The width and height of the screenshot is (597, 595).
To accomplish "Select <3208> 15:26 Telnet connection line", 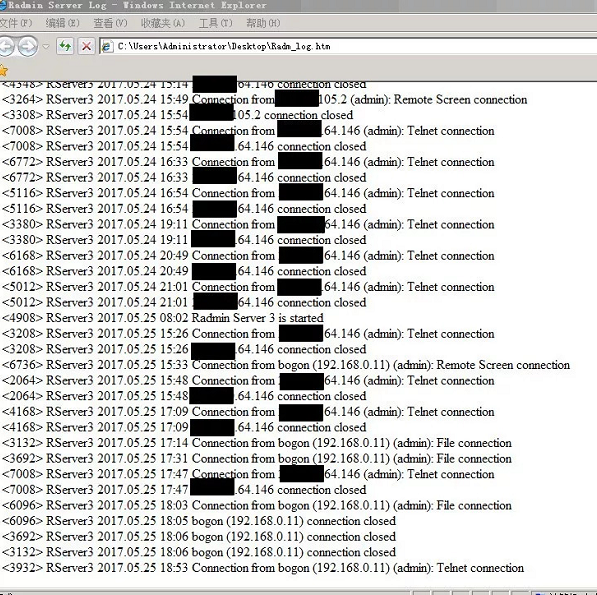I will [x=248, y=333].
